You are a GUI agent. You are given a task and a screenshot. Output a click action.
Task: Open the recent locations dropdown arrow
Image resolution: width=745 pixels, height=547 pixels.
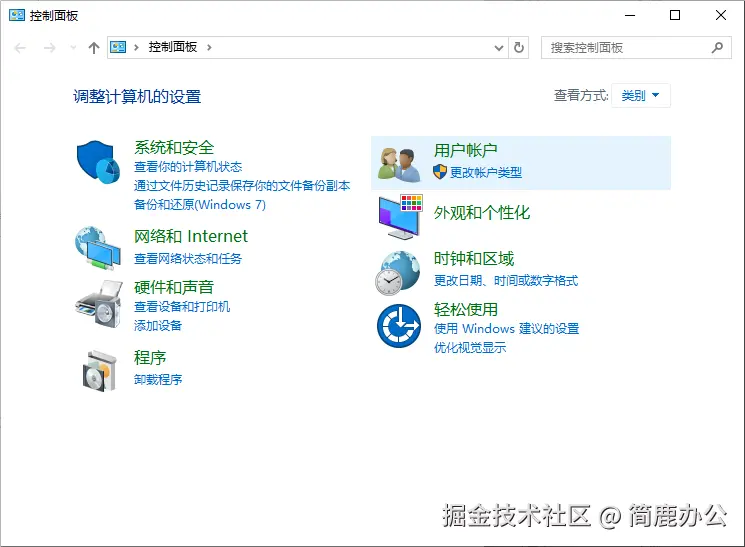tap(73, 47)
